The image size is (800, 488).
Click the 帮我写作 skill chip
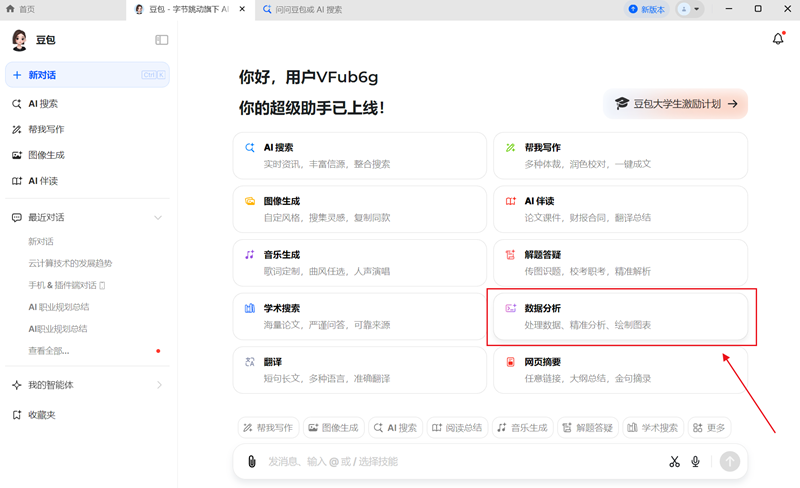click(268, 428)
